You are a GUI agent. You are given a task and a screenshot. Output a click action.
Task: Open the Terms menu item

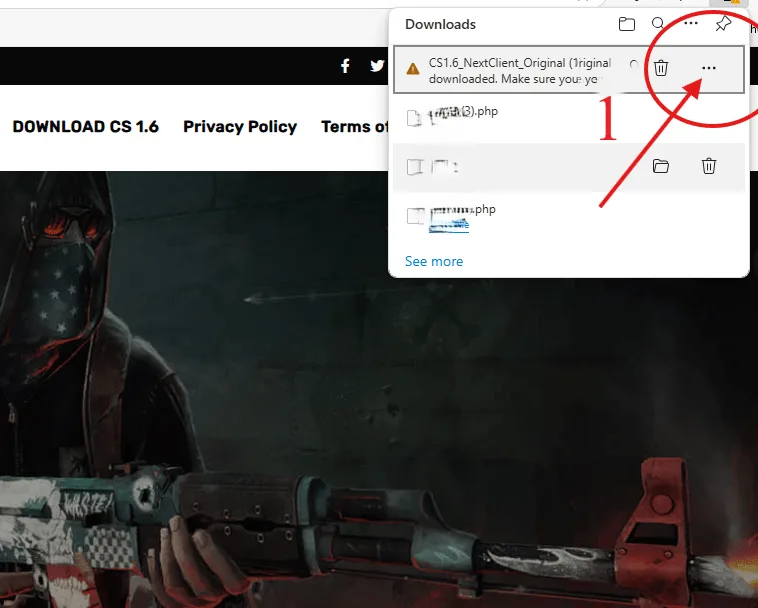355,127
